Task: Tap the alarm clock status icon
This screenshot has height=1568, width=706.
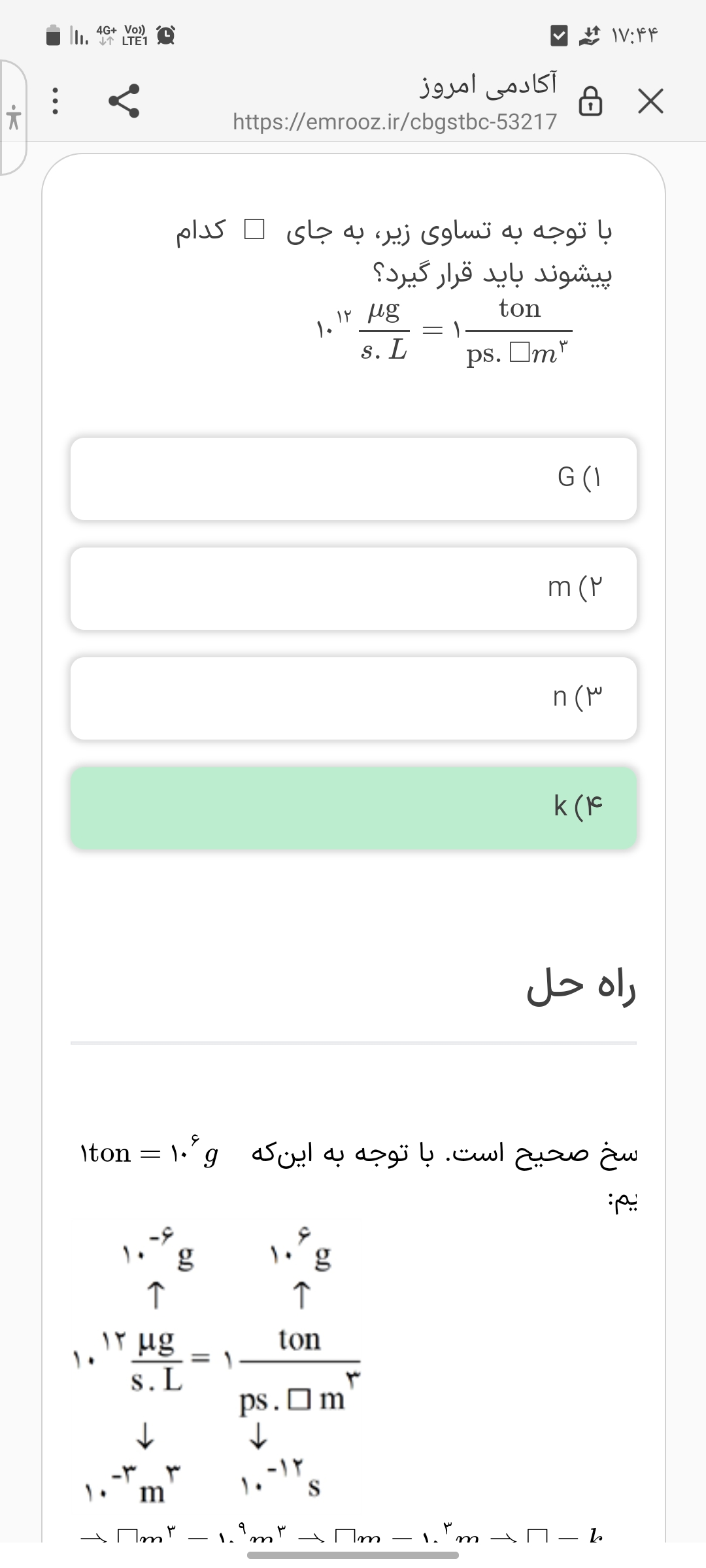Action: (x=166, y=35)
